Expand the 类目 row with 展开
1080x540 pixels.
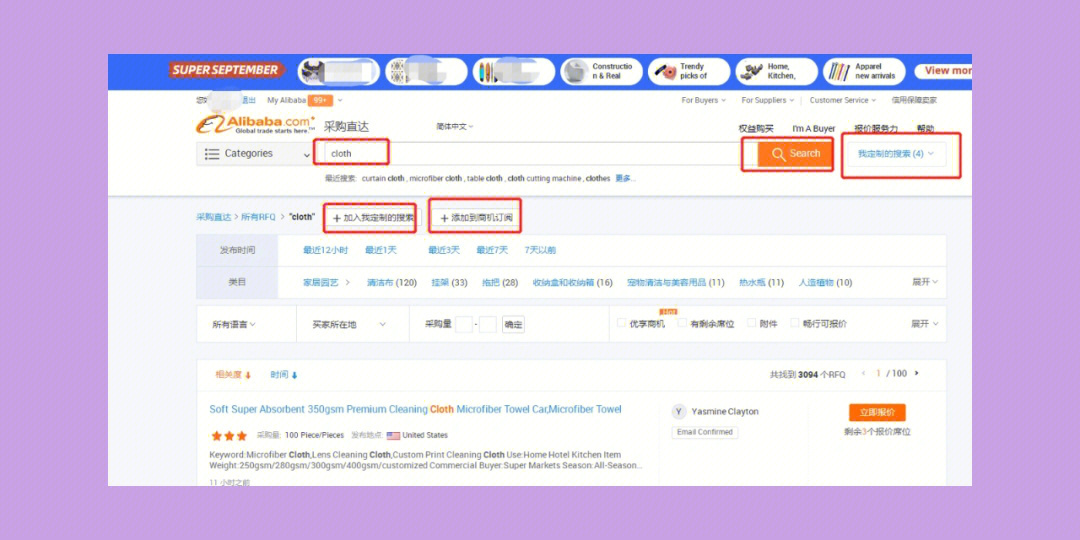pyautogui.click(x=925, y=282)
